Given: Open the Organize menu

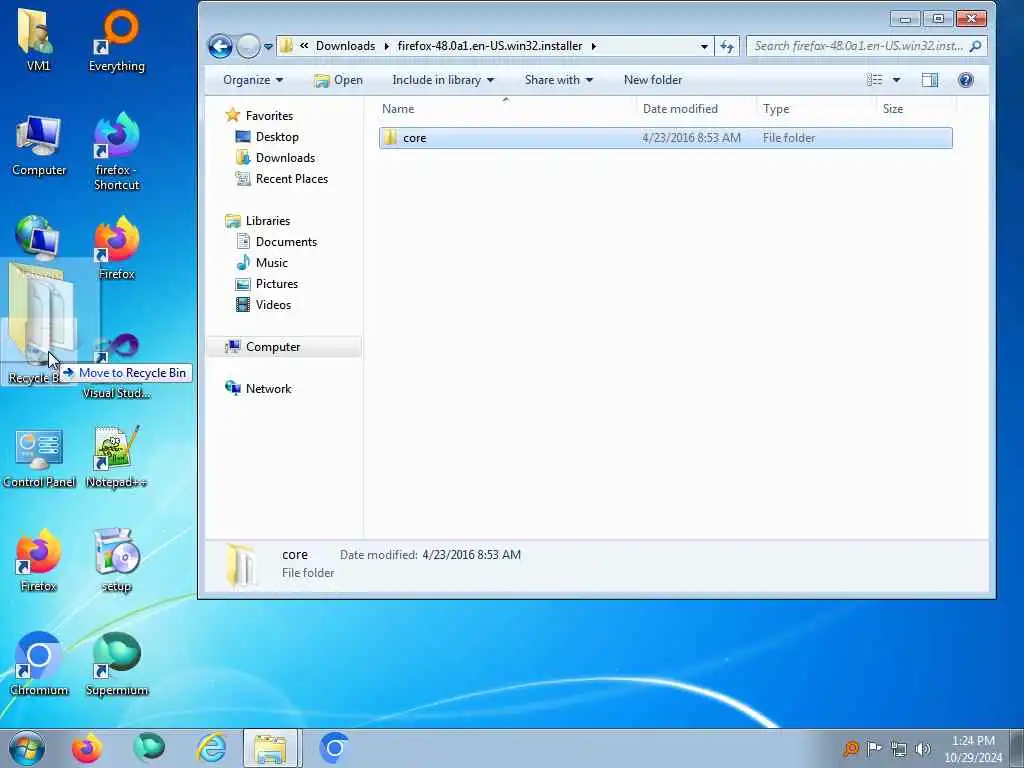Looking at the screenshot, I should pyautogui.click(x=253, y=80).
